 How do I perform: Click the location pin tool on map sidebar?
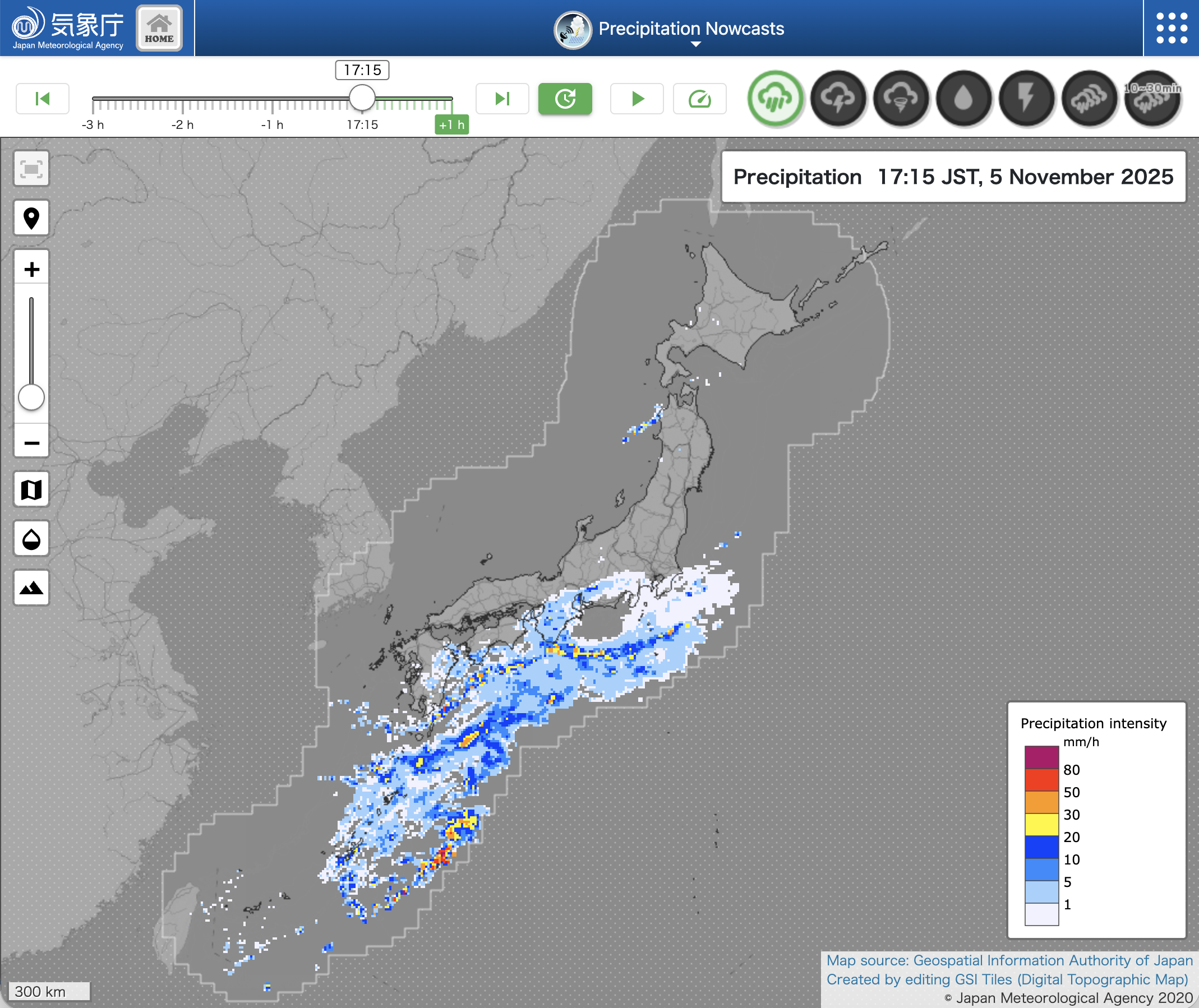[x=31, y=218]
